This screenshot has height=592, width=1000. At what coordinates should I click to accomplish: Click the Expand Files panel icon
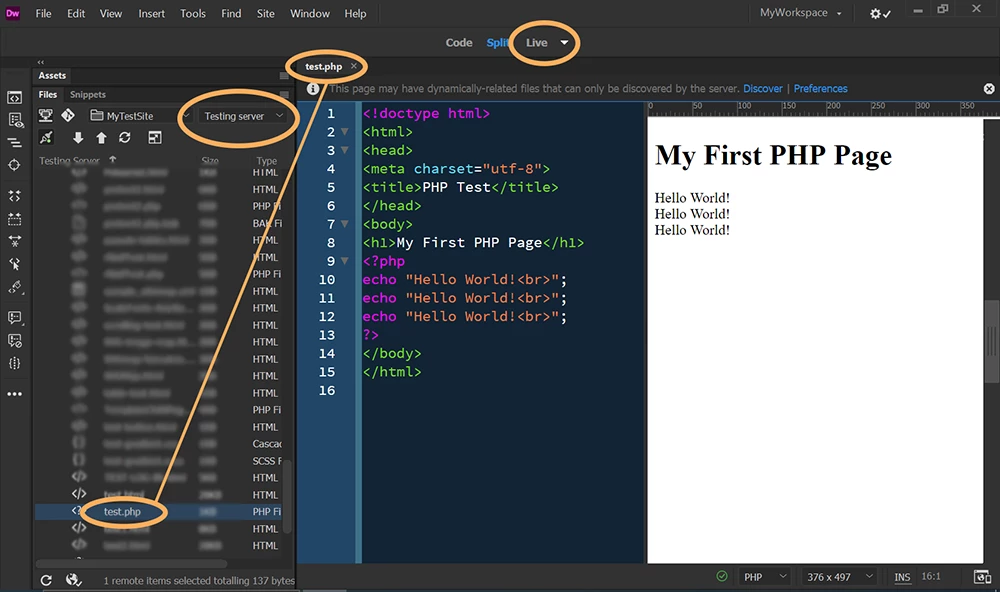[154, 138]
